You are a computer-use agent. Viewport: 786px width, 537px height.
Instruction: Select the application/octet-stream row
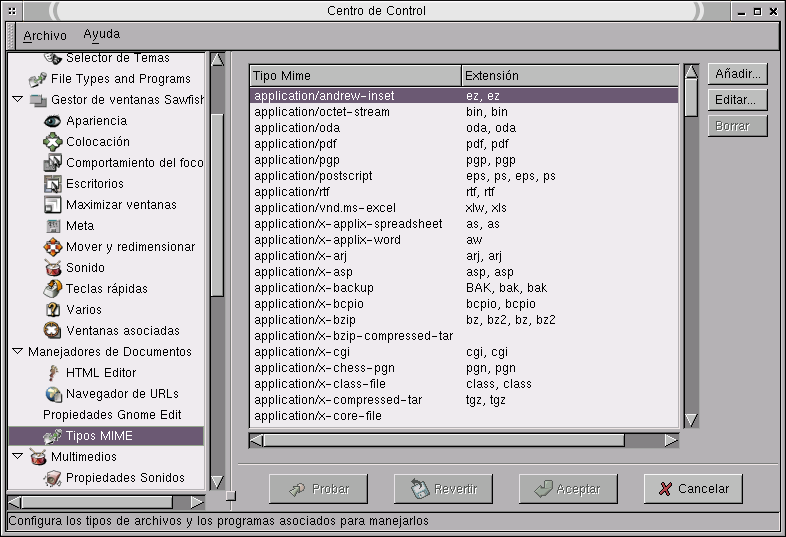pyautogui.click(x=464, y=112)
